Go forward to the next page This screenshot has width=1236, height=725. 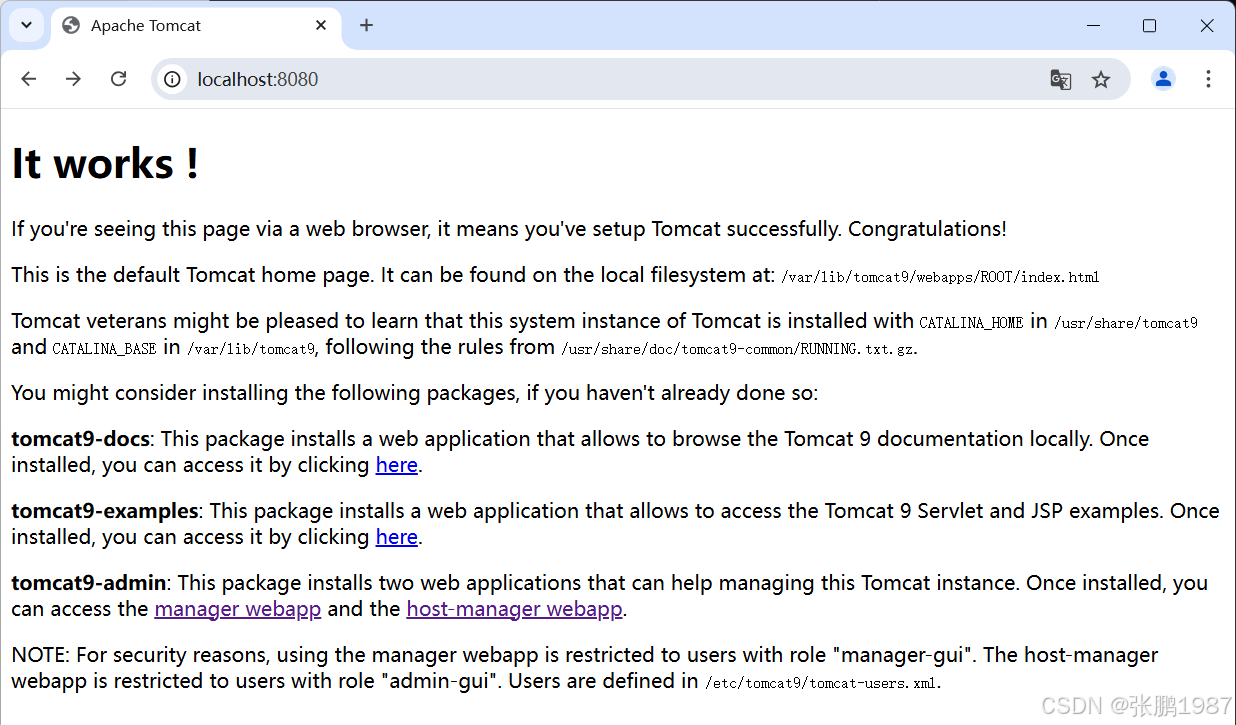73,79
